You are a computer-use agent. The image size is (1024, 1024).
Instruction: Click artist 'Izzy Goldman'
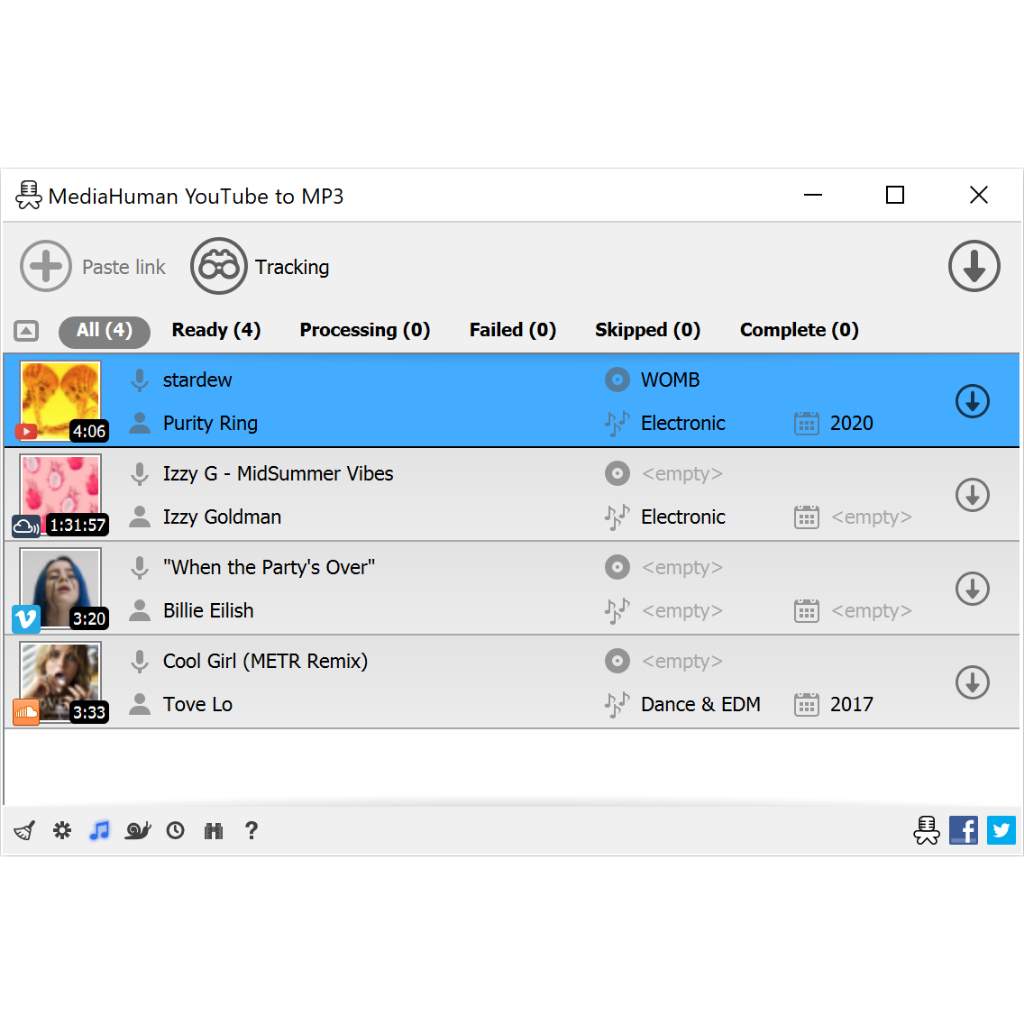click(222, 517)
